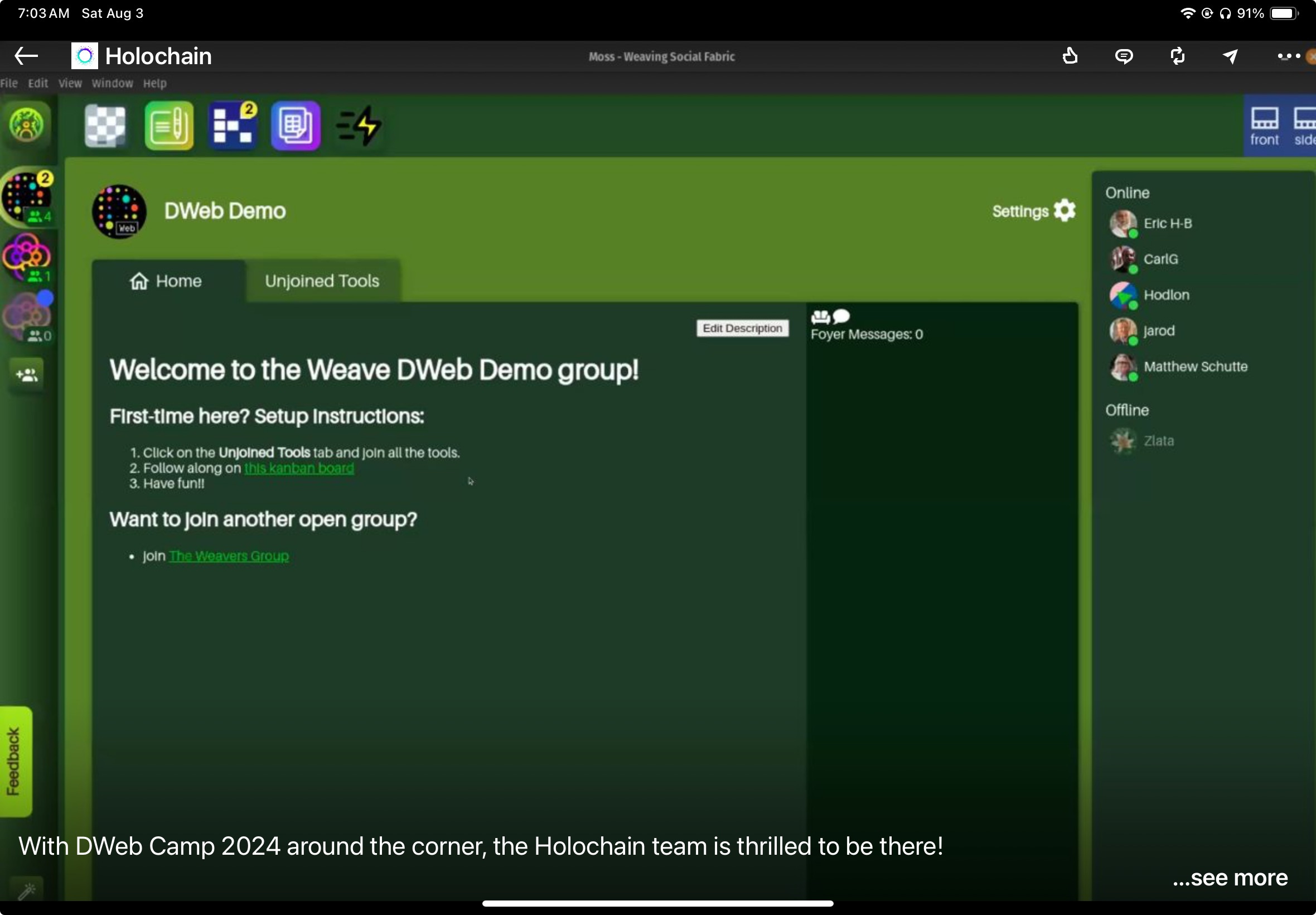Click the Offline section heading
Image resolution: width=1316 pixels, height=915 pixels.
click(1127, 411)
